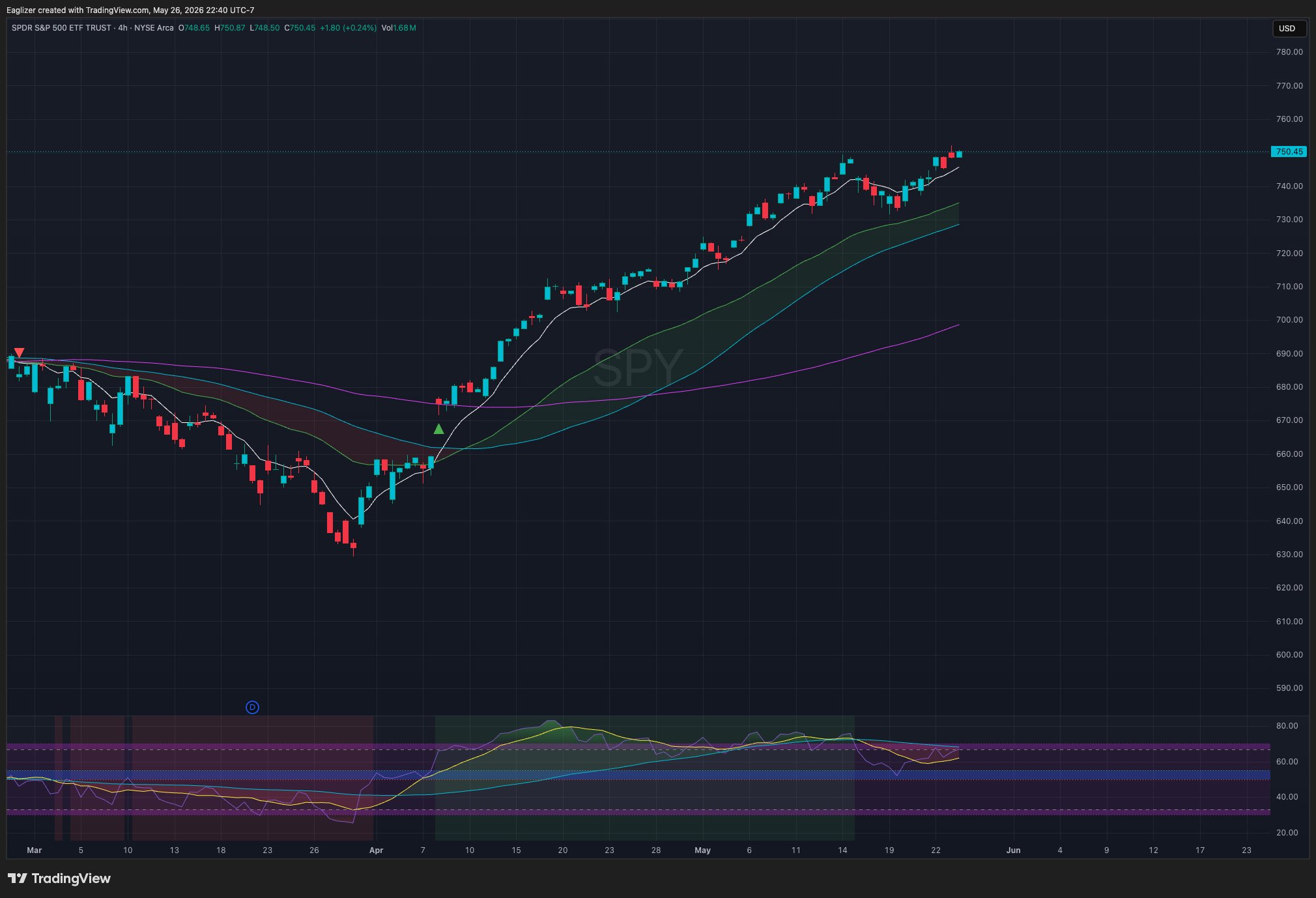Image resolution: width=1316 pixels, height=898 pixels.
Task: Click the 590.00 price axis label
Action: click(x=1289, y=688)
